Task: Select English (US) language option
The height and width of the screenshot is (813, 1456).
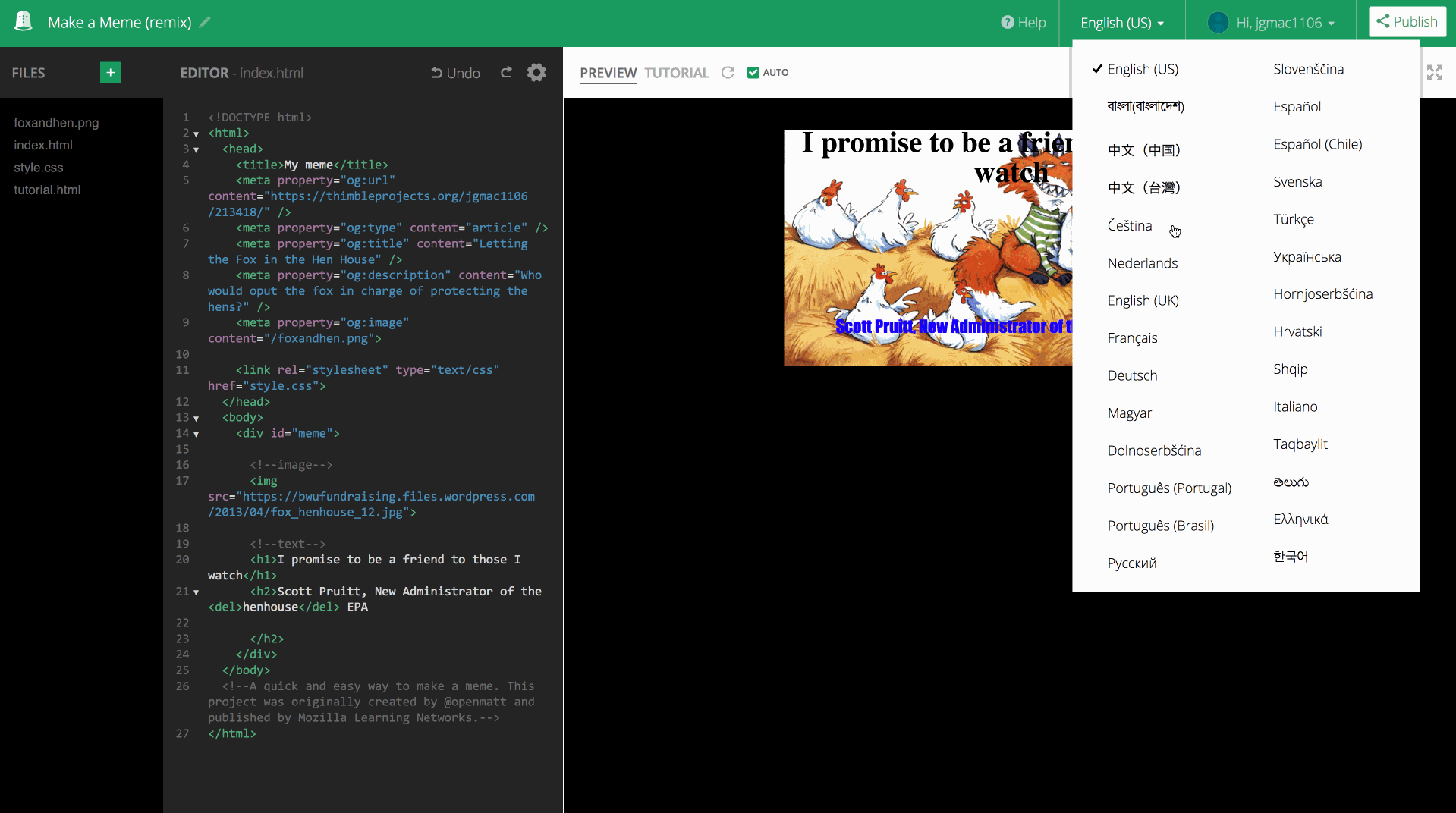Action: pyautogui.click(x=1143, y=69)
